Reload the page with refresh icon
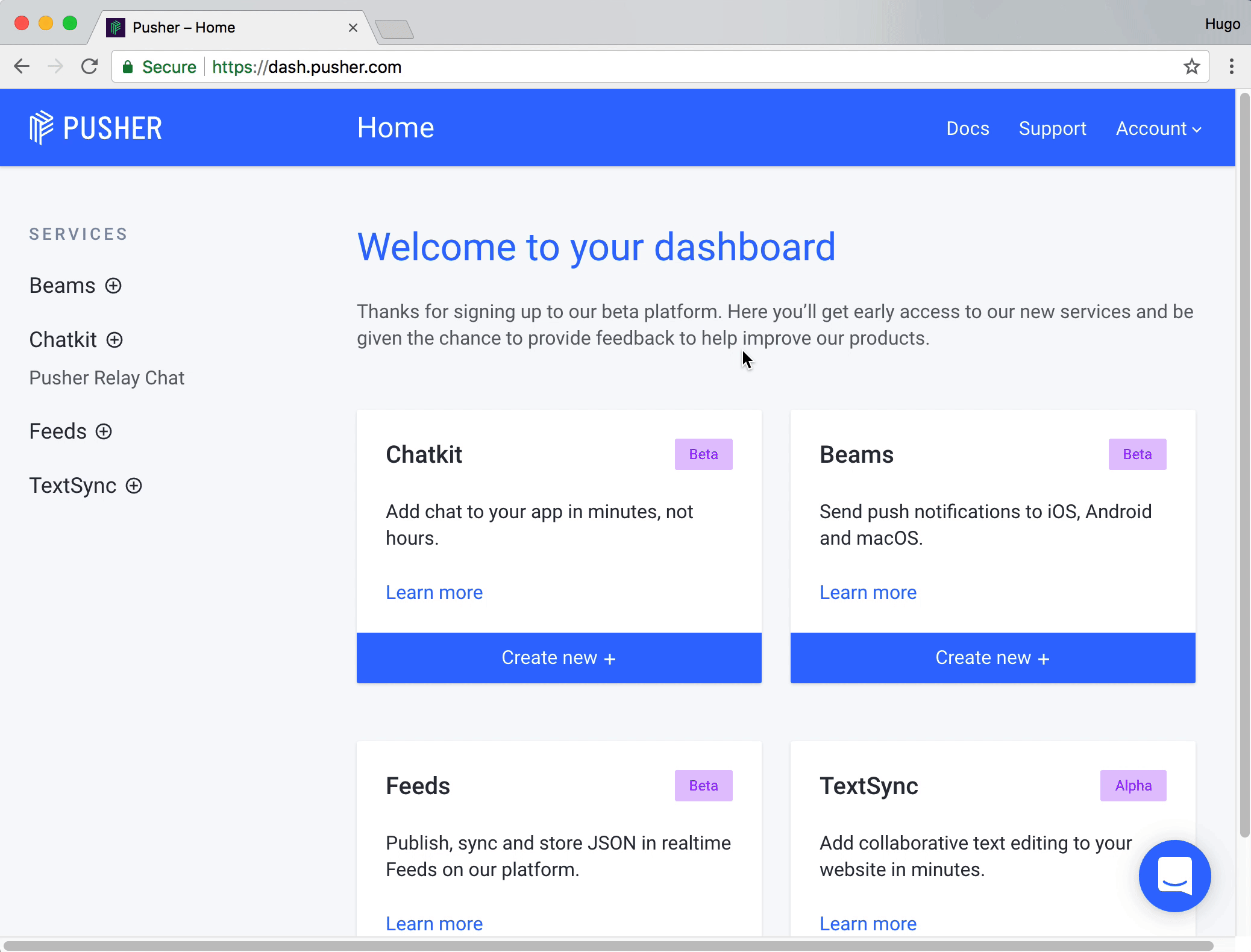1251x952 pixels. tap(89, 67)
